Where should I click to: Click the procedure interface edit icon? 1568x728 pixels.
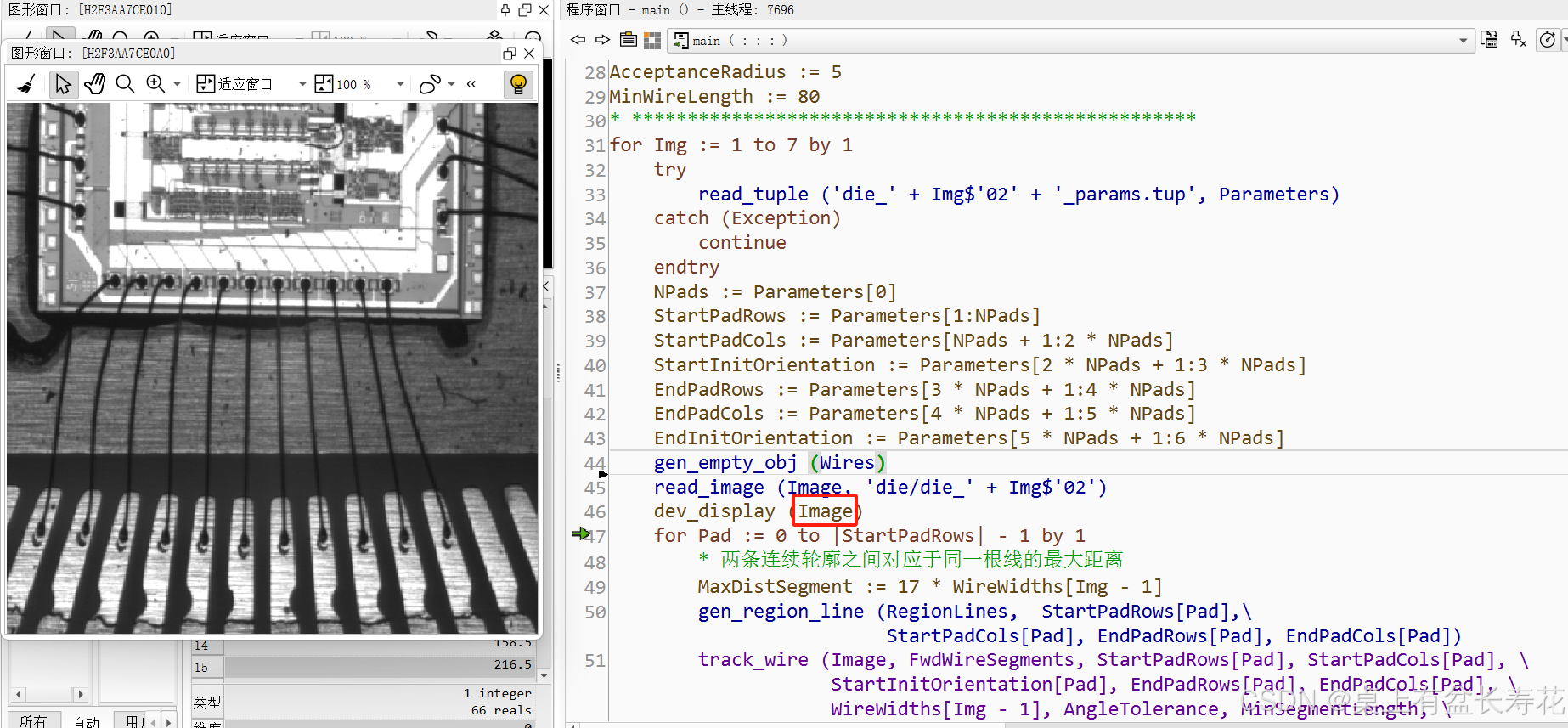click(x=1489, y=40)
